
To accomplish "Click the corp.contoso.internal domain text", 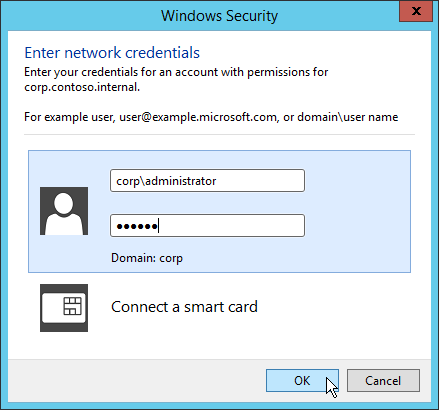I will point(82,87).
